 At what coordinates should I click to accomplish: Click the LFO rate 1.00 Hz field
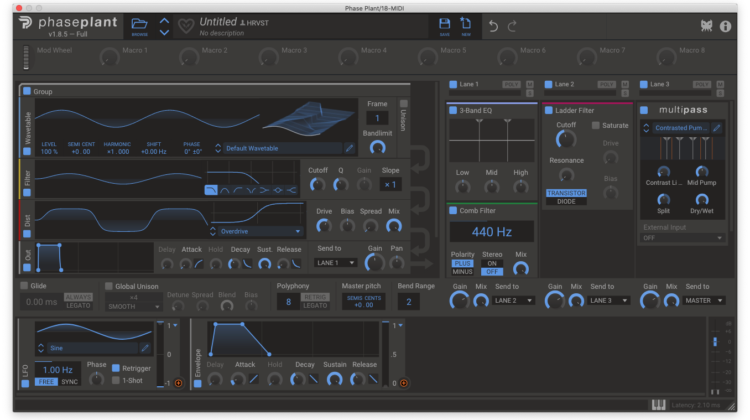[x=57, y=370]
